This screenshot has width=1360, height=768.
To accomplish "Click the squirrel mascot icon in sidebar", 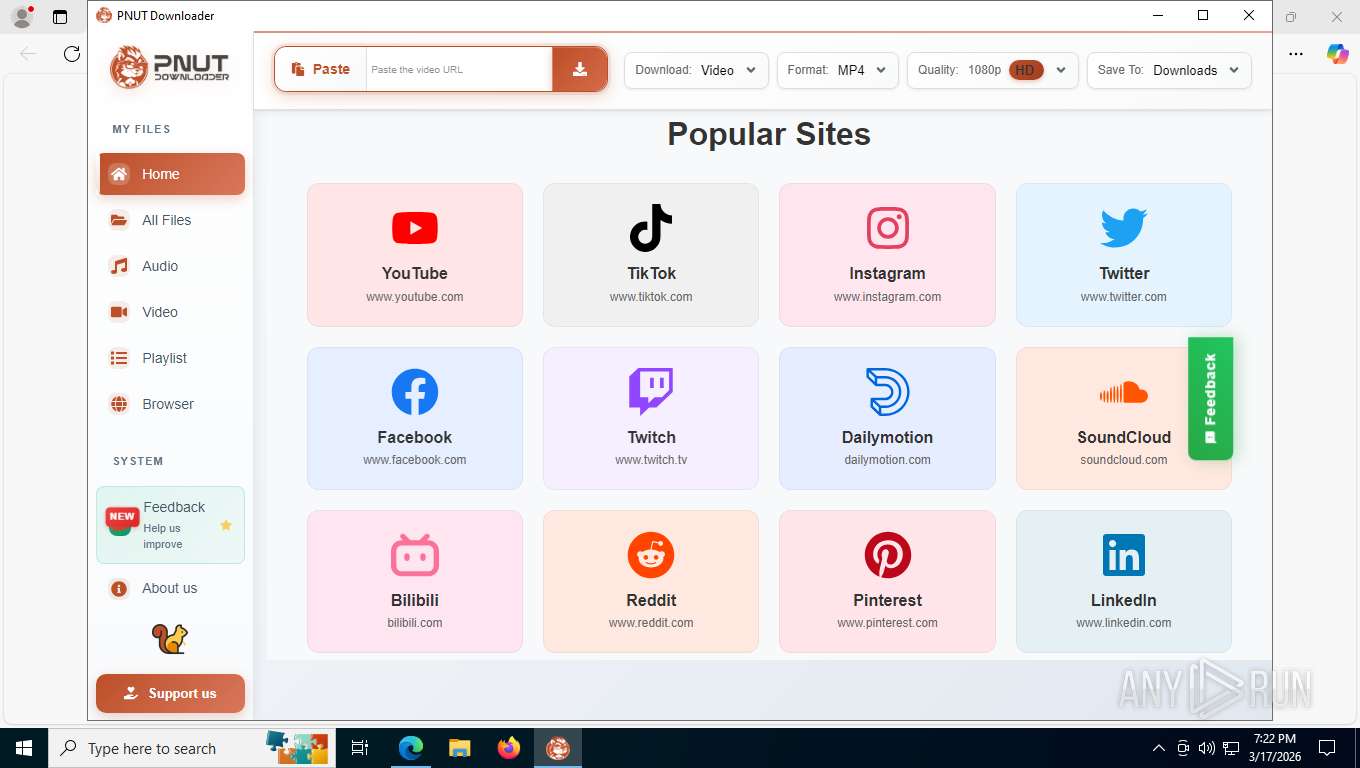I will tap(170, 638).
